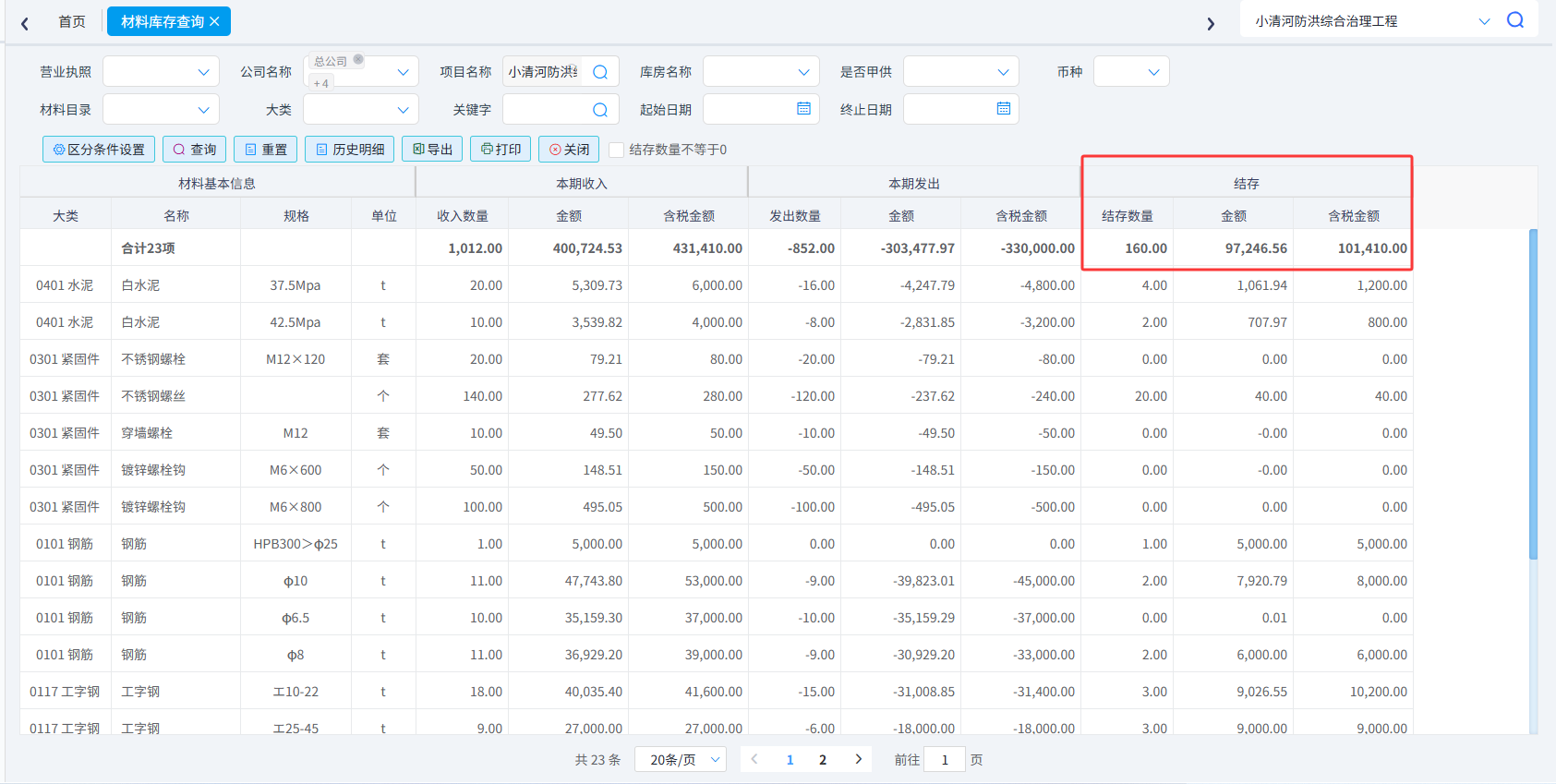Click the search icon in 关键字 field
The width and height of the screenshot is (1556, 784).
point(600,110)
